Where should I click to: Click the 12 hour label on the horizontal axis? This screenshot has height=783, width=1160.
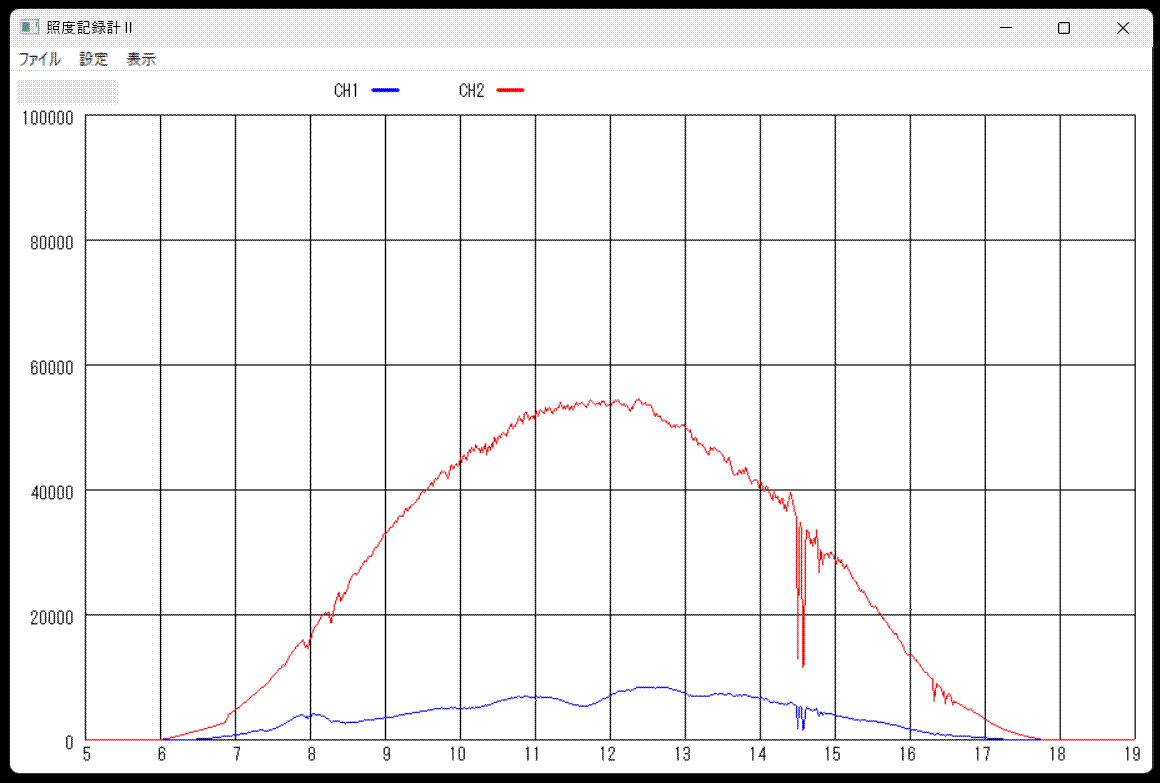pos(609,755)
